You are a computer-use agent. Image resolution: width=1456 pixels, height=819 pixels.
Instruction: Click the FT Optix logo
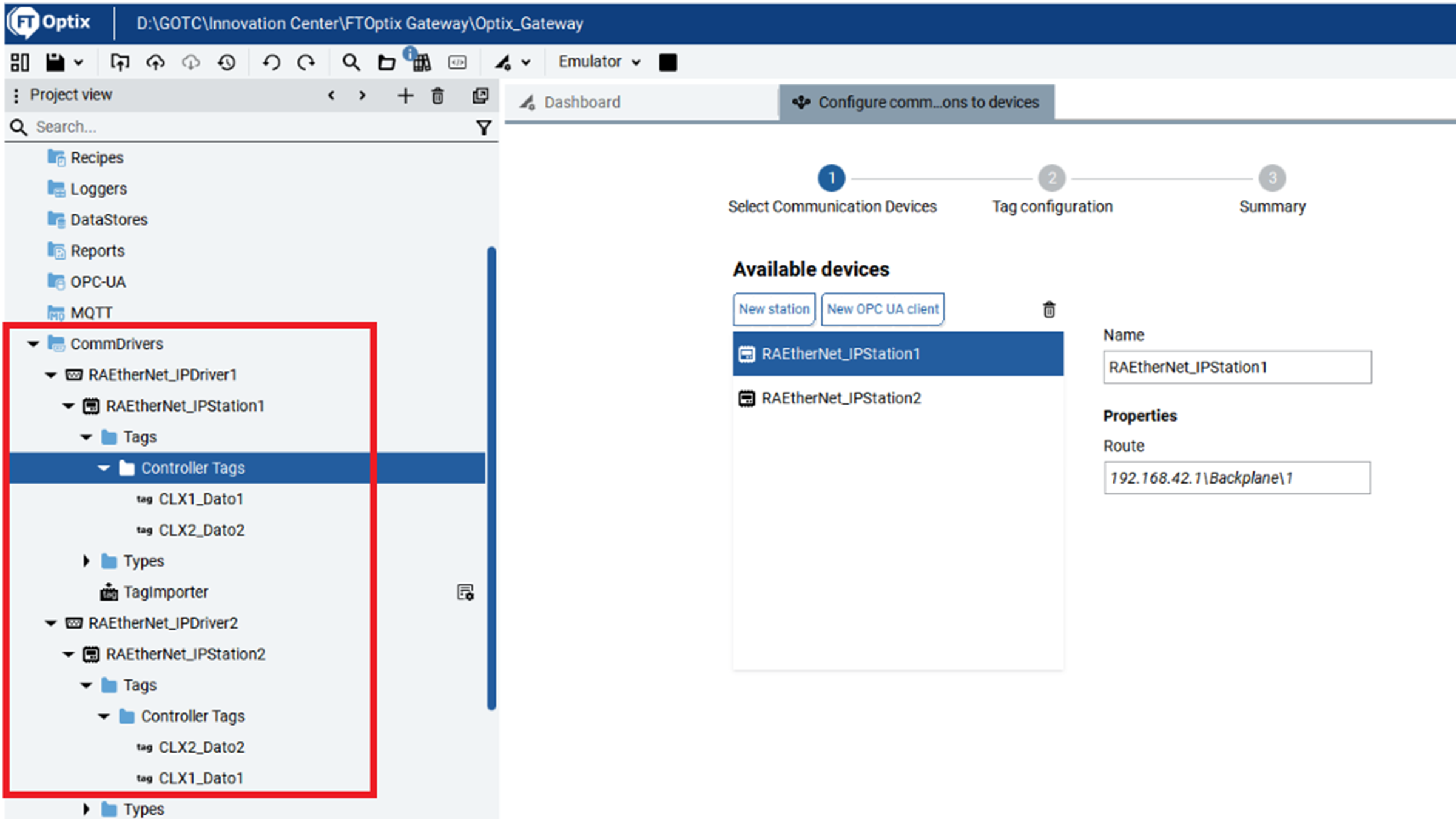click(x=49, y=22)
